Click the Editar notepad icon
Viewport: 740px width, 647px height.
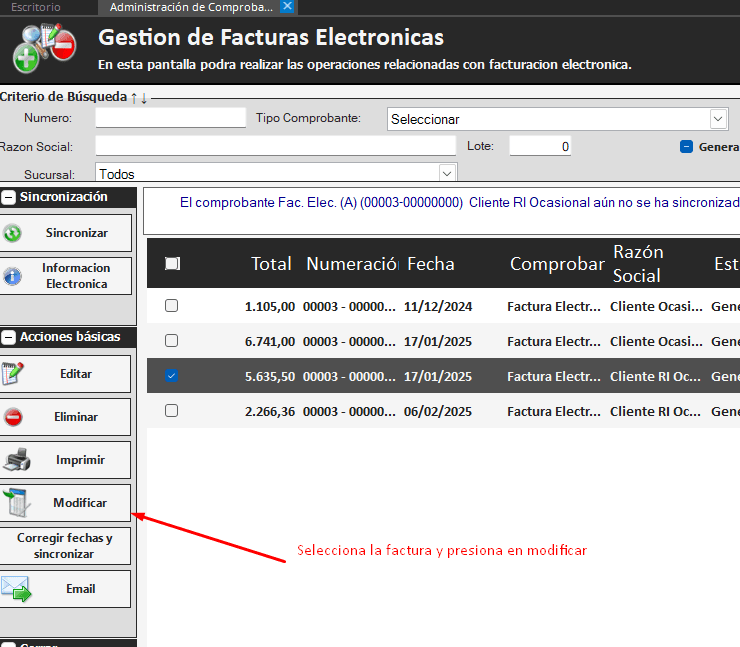pyautogui.click(x=14, y=374)
